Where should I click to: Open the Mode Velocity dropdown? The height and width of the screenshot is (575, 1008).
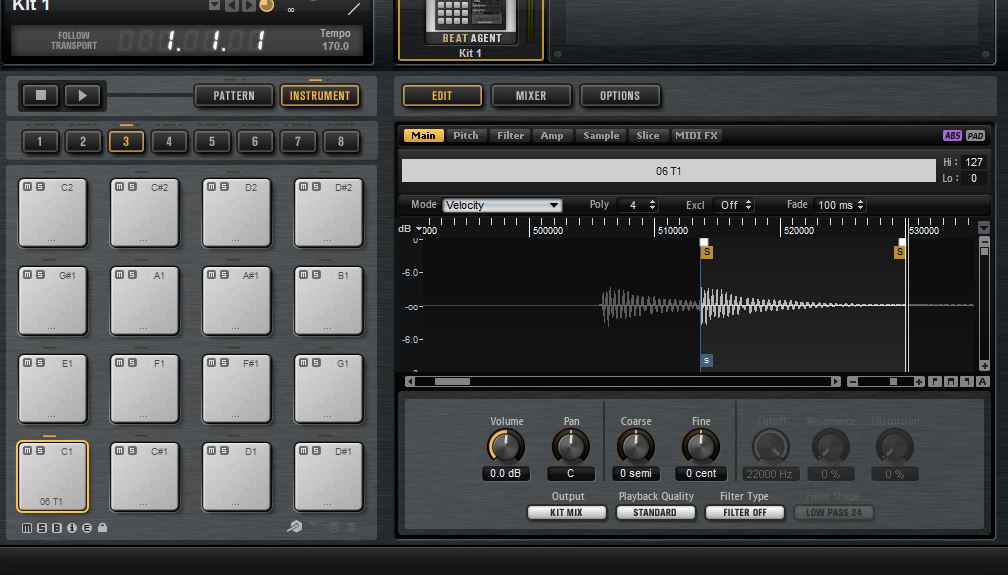click(x=501, y=205)
